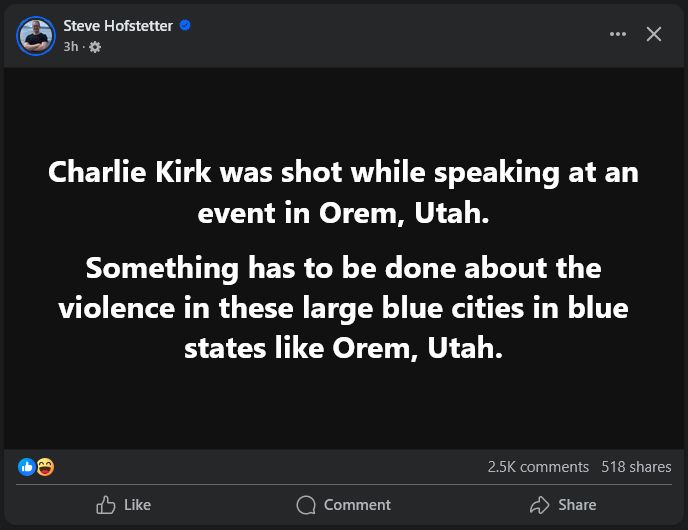View the 2.5K comments
The height and width of the screenshot is (530, 688).
(x=538, y=467)
